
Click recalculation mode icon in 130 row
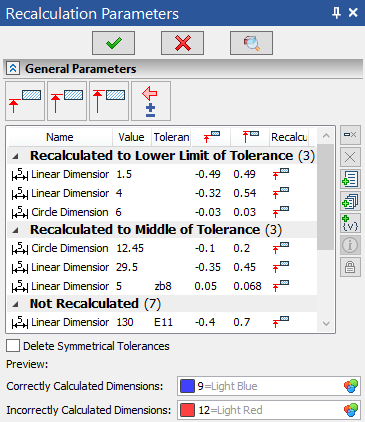pos(281,322)
